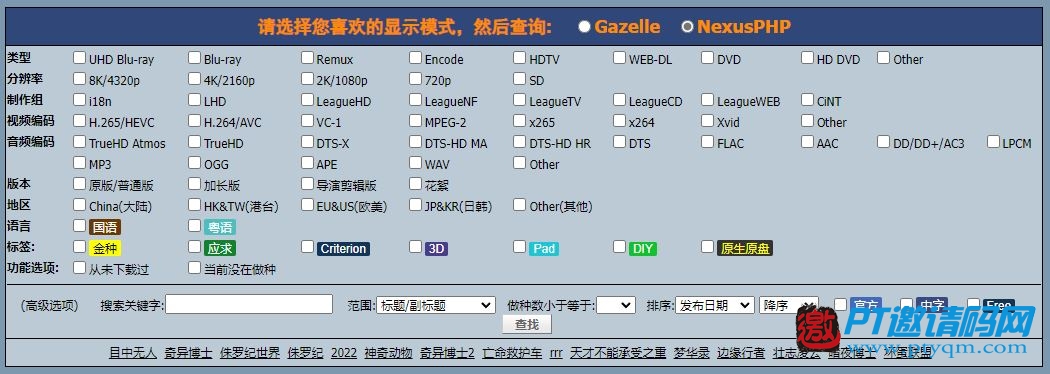Open the rrr quick search link

556,353
